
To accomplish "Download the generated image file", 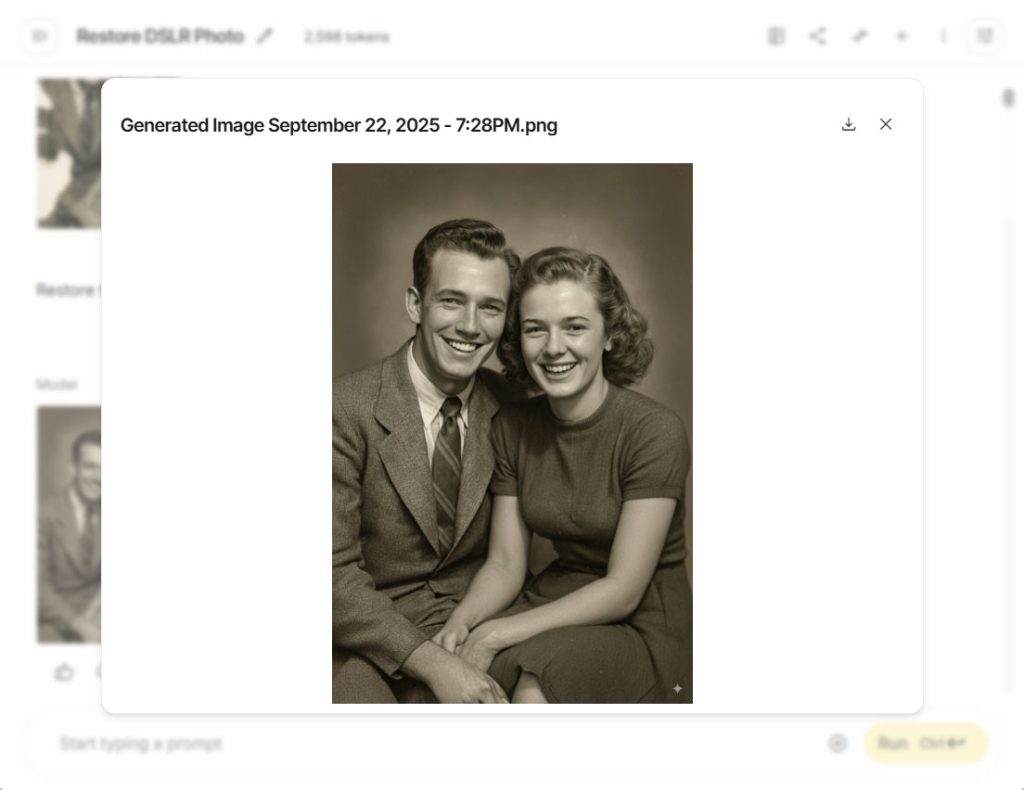I will 848,125.
